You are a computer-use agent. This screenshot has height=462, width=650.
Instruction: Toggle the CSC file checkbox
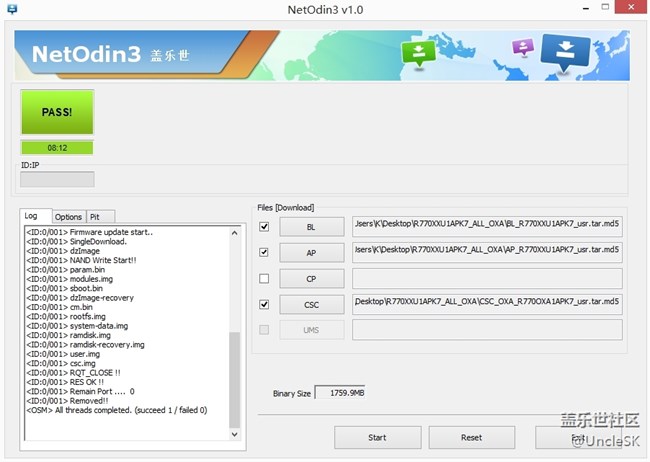tap(264, 304)
